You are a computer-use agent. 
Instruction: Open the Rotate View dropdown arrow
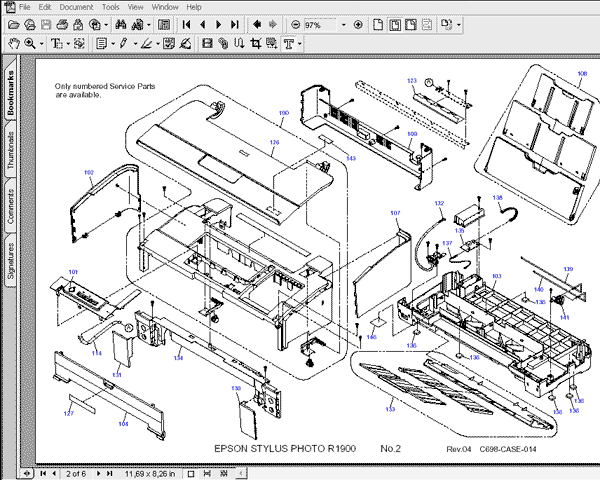[x=458, y=25]
